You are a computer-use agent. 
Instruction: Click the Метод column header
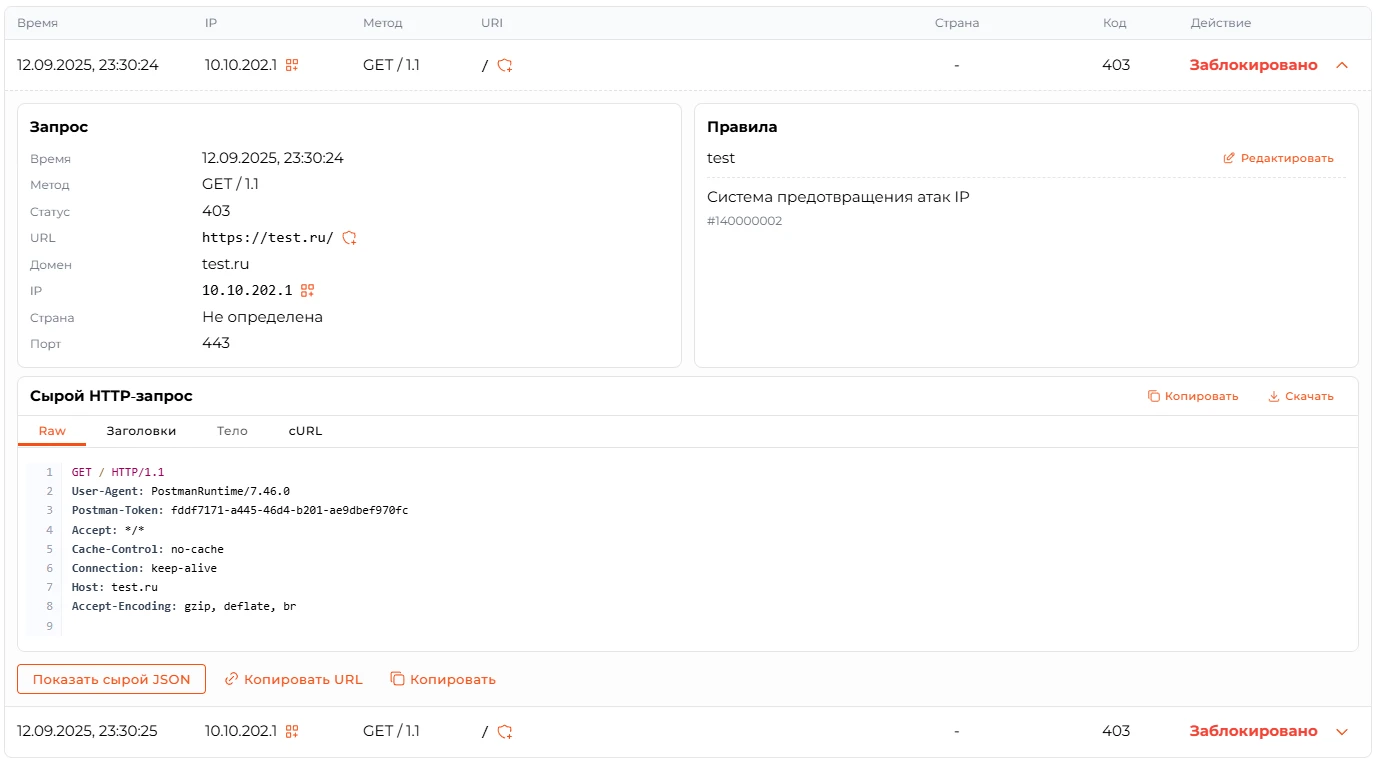pos(383,23)
